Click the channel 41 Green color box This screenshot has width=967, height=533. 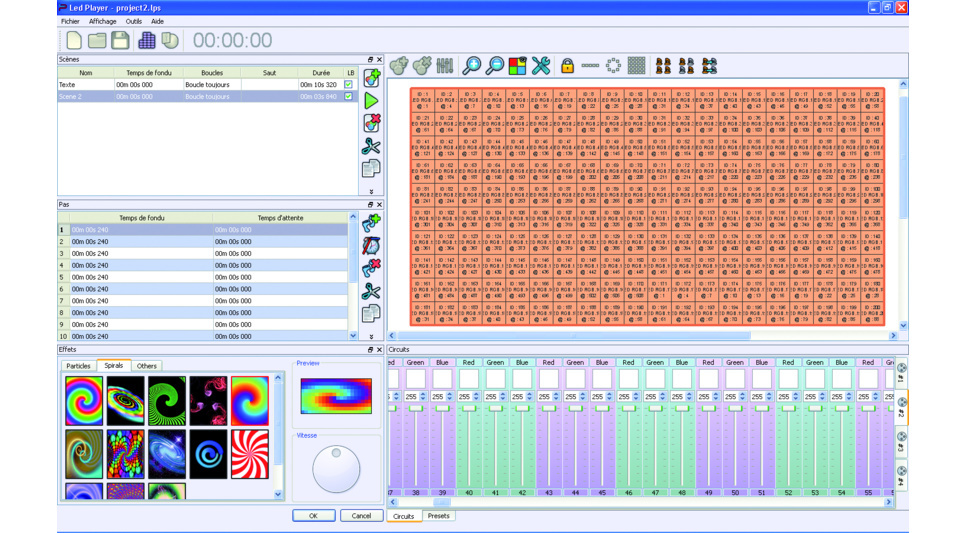[495, 378]
